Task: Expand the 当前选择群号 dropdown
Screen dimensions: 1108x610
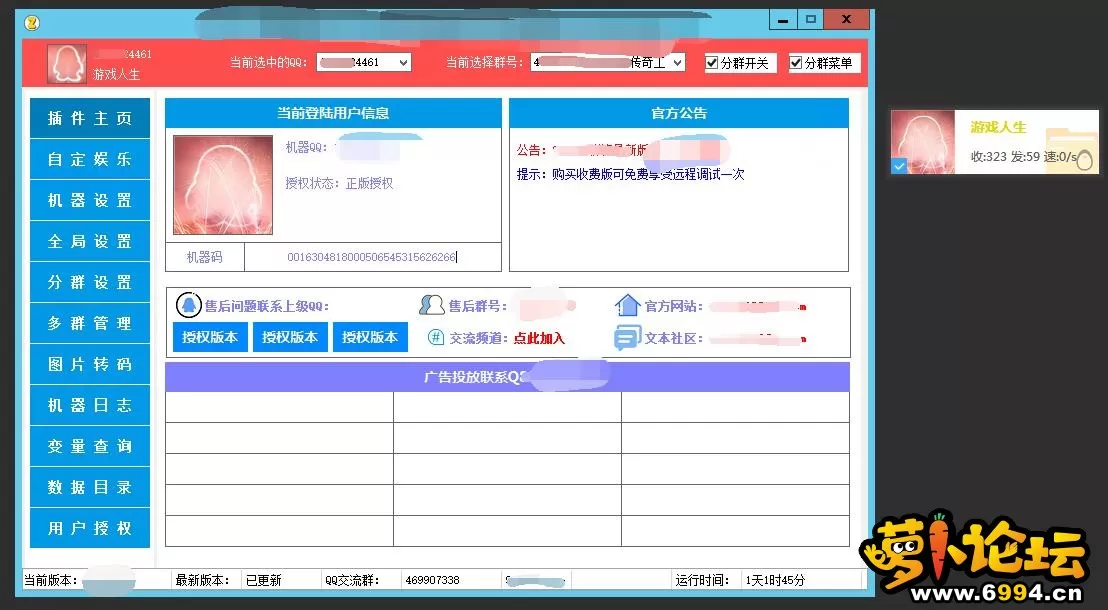Action: pyautogui.click(x=677, y=63)
